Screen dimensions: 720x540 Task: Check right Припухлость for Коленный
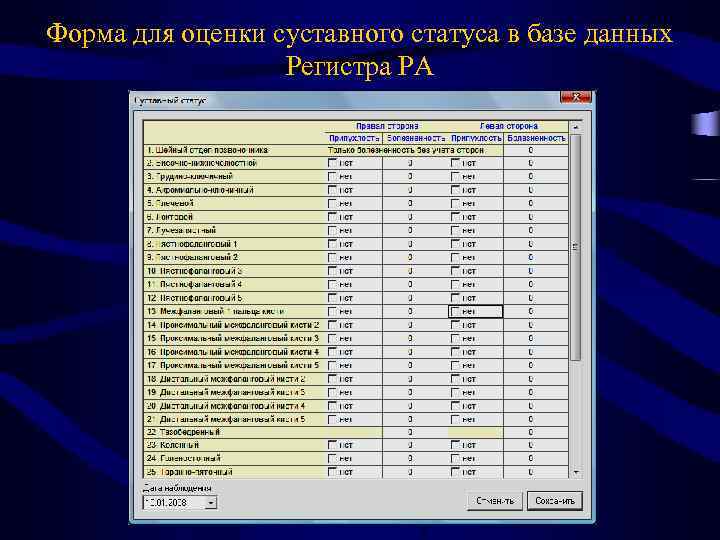332,445
